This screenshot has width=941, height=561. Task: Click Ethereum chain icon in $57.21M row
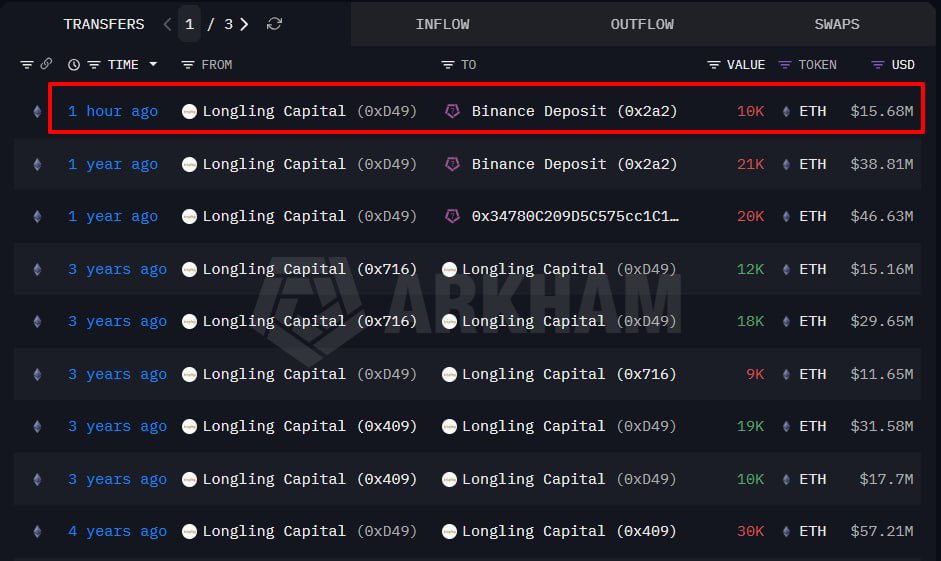pyautogui.click(x=37, y=532)
